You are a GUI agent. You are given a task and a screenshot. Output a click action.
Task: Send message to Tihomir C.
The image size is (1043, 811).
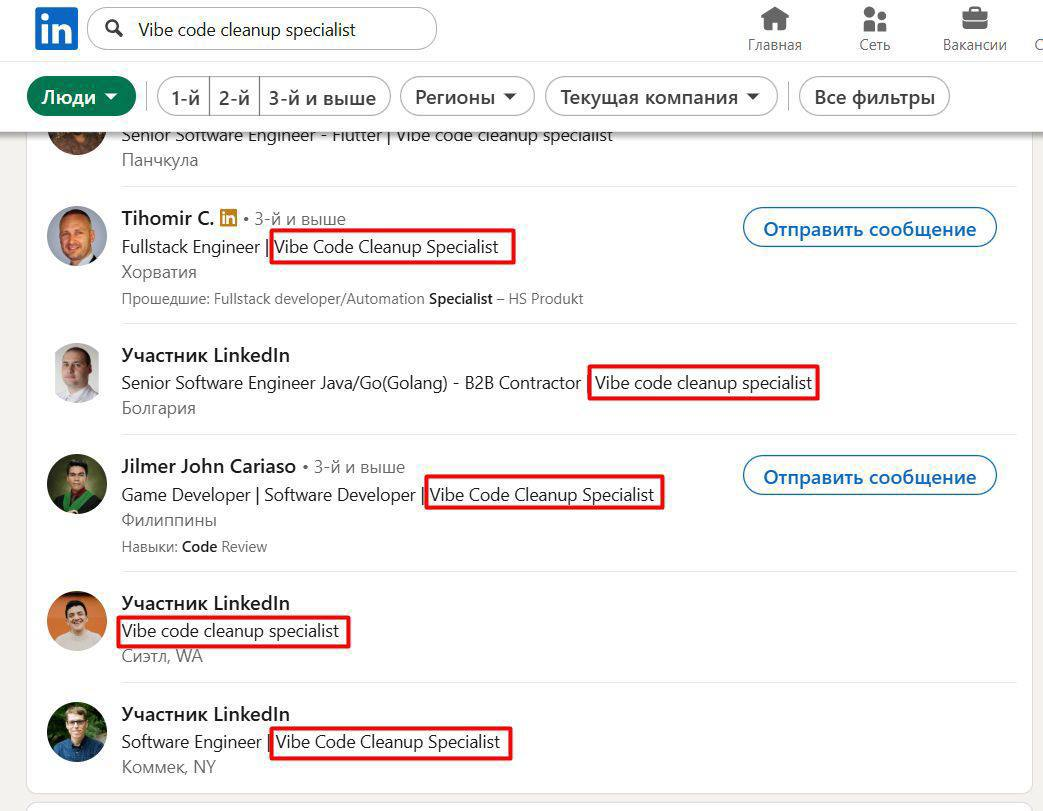tap(869, 228)
